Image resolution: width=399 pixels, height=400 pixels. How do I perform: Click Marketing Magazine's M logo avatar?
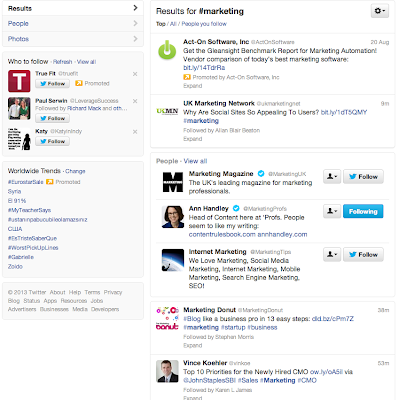click(173, 182)
